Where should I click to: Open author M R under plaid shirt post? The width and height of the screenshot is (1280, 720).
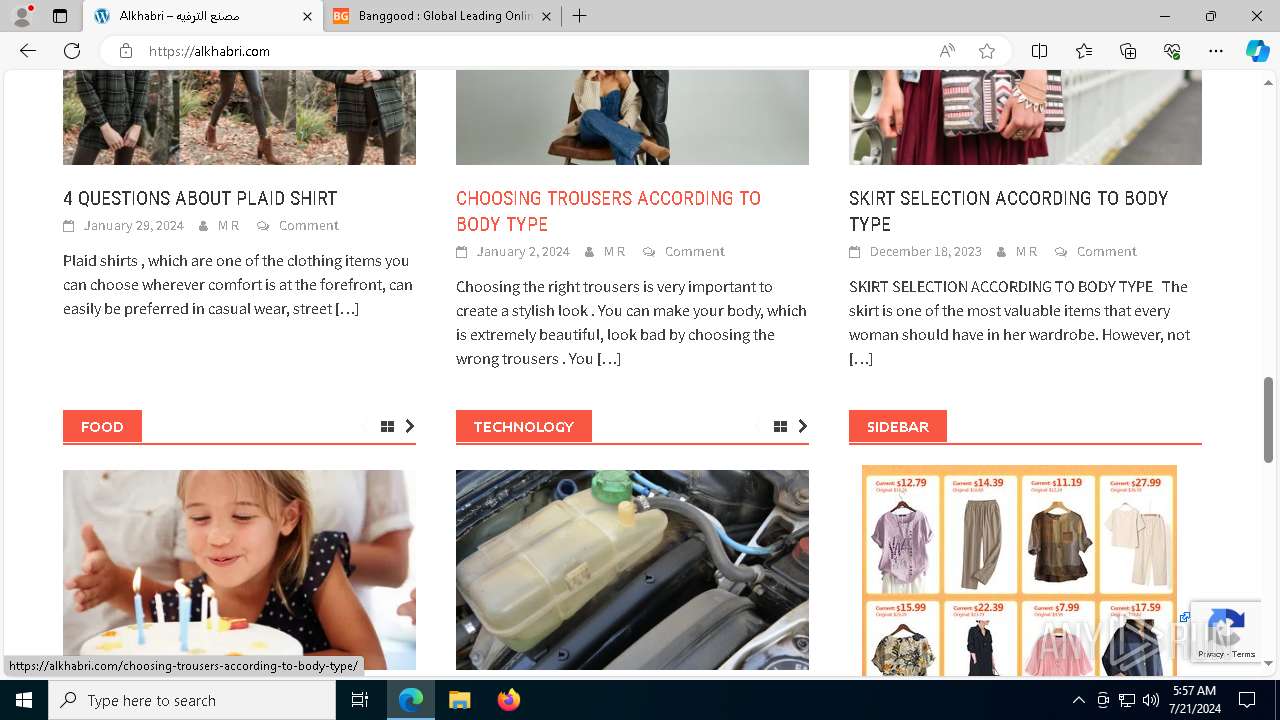coord(229,226)
